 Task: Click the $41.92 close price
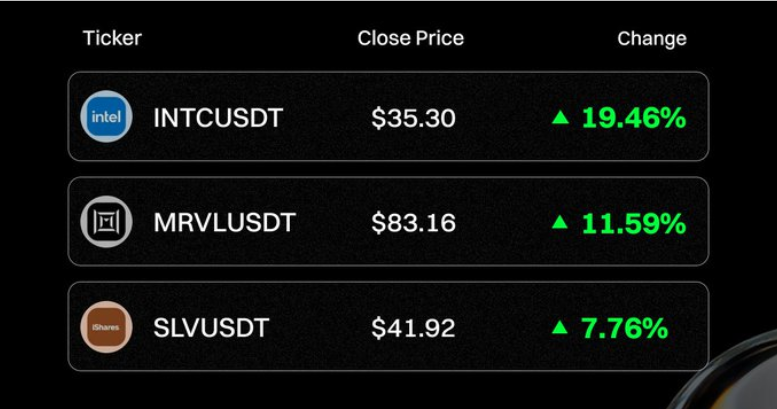[x=413, y=328]
